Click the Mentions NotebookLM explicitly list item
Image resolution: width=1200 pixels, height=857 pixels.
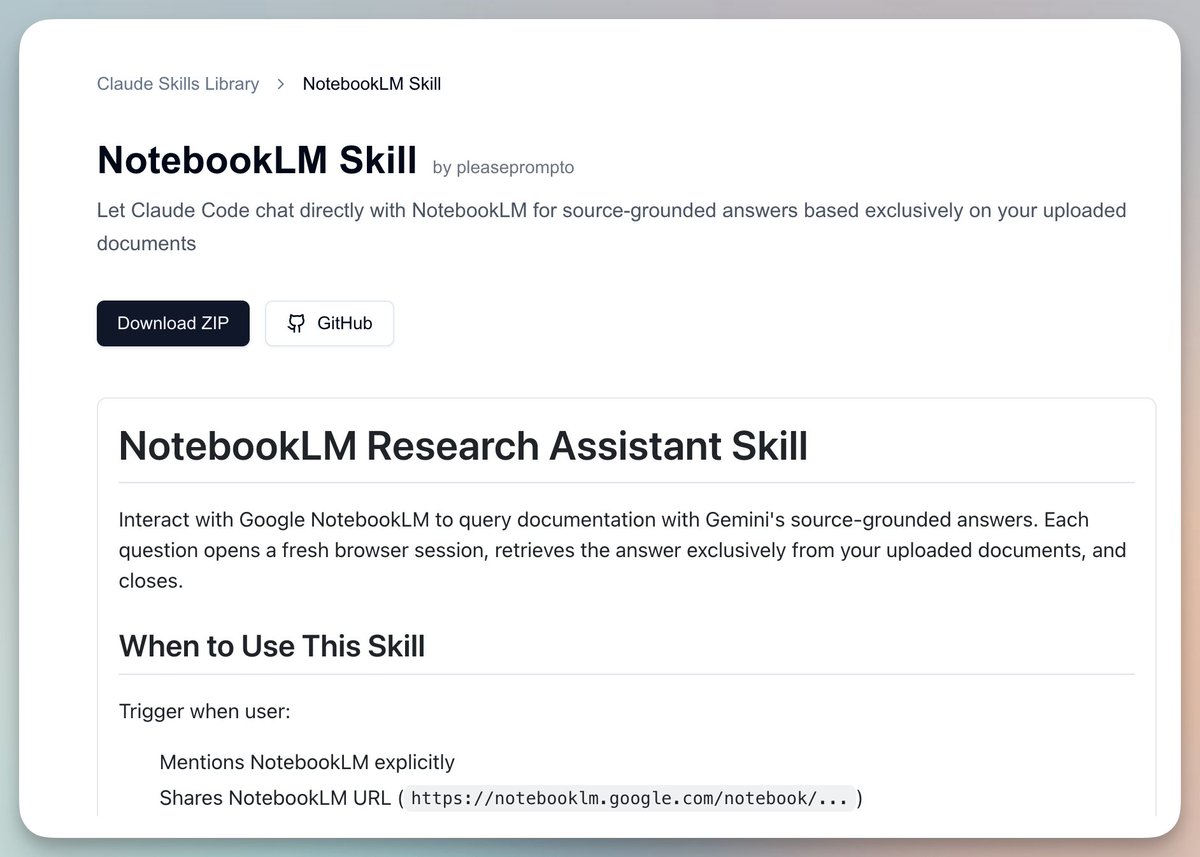pos(307,762)
